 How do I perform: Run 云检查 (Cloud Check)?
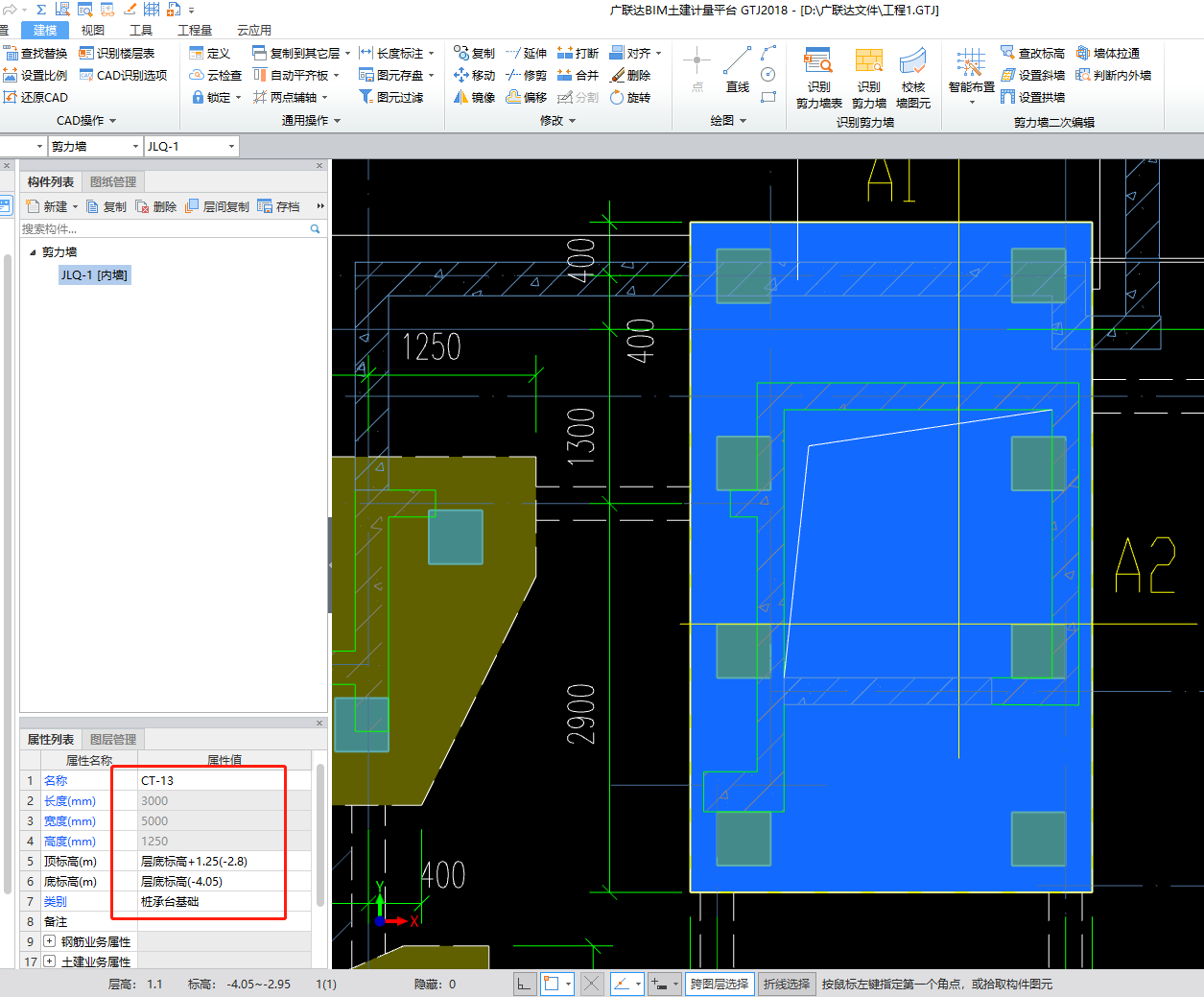(x=216, y=75)
